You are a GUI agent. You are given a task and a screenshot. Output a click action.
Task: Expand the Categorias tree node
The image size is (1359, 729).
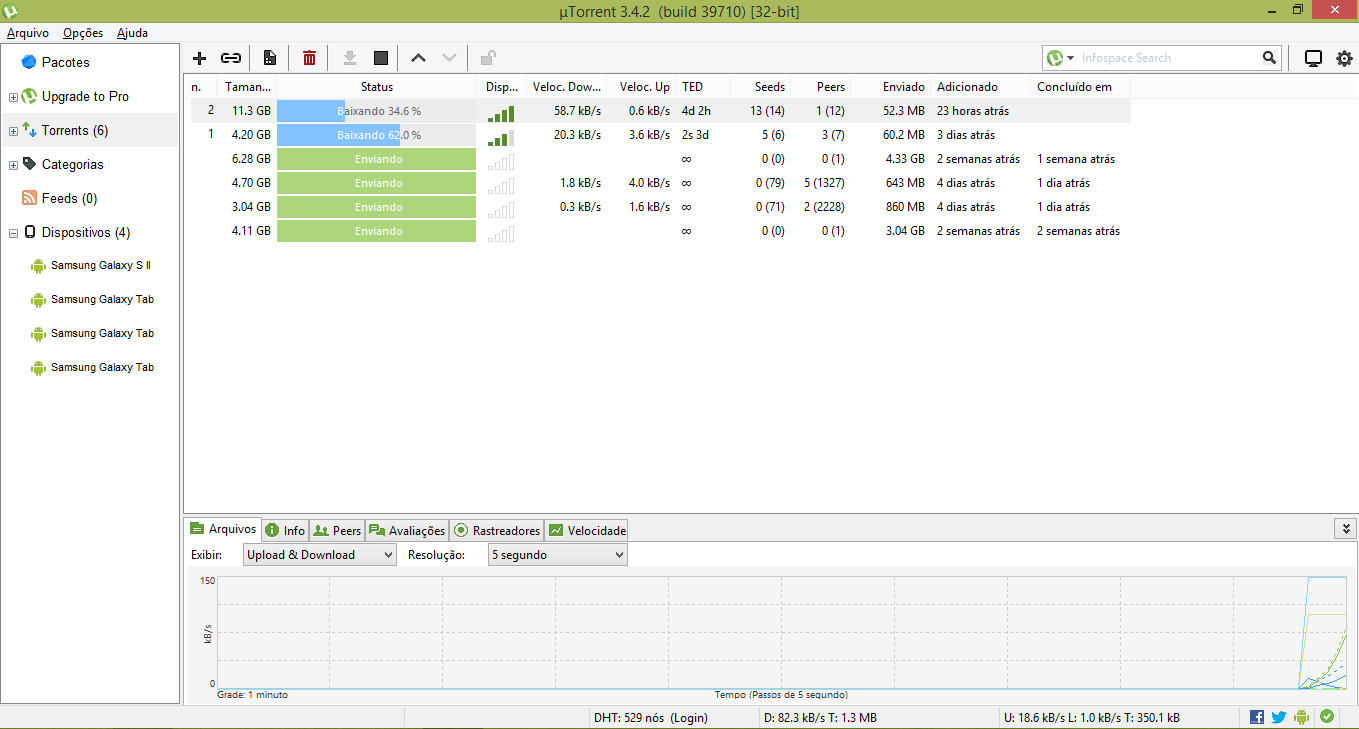pyautogui.click(x=13, y=165)
